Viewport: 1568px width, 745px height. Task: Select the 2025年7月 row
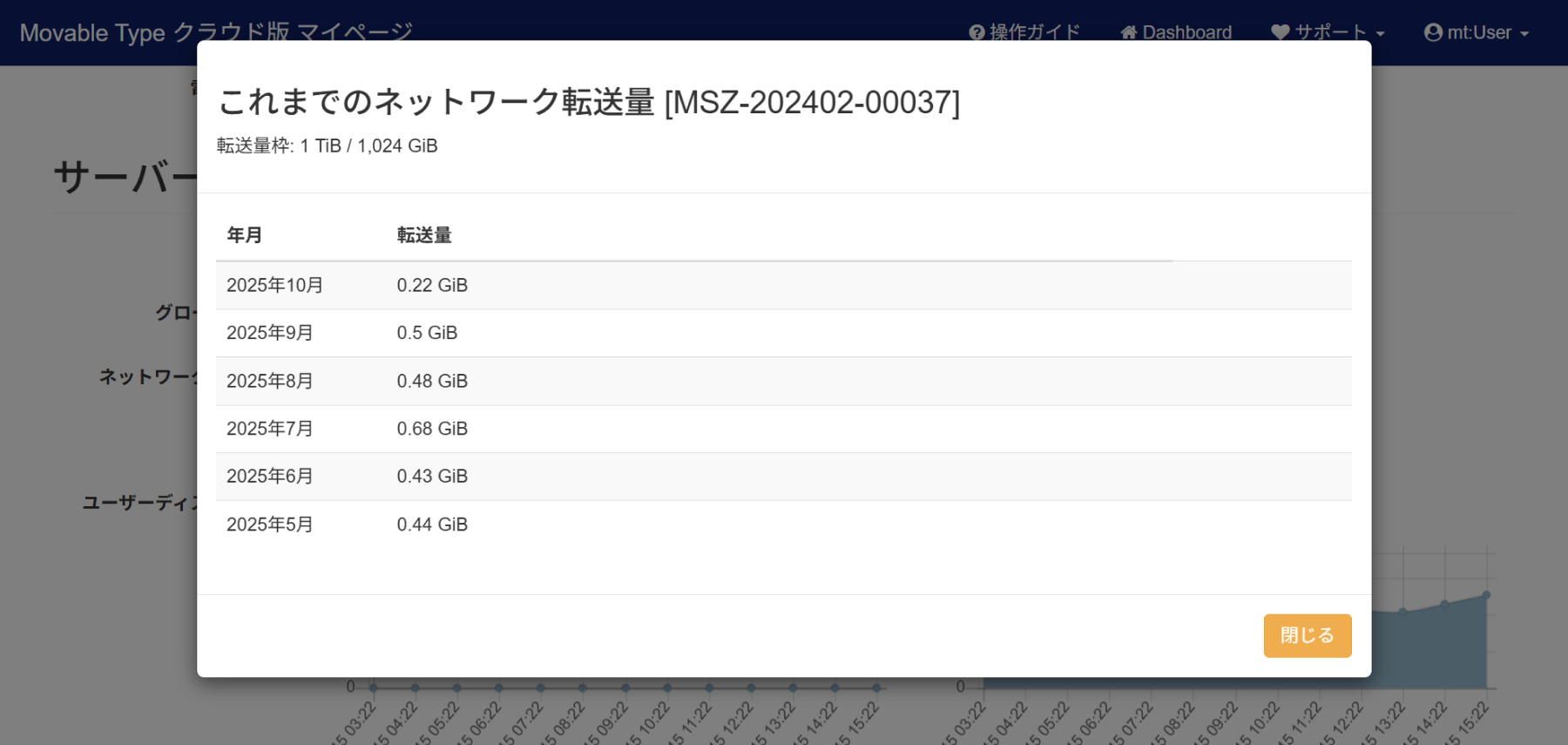pos(782,429)
